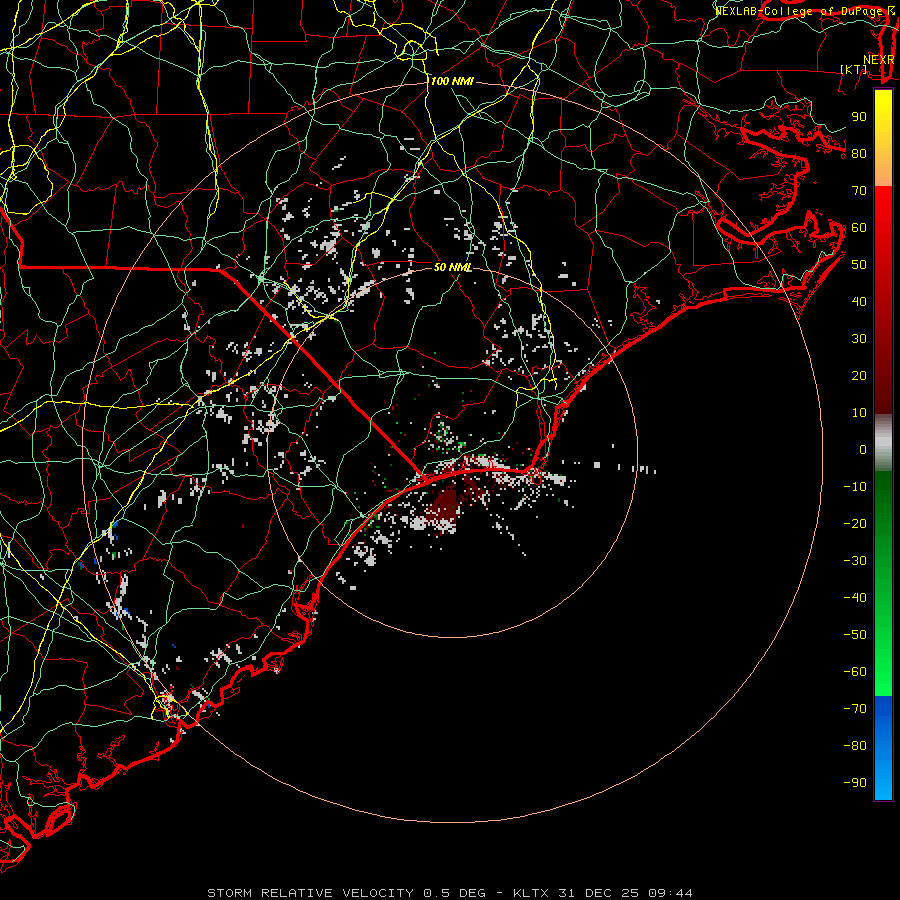Click the yellow segment of the color bar
900x900 pixels.
883,138
